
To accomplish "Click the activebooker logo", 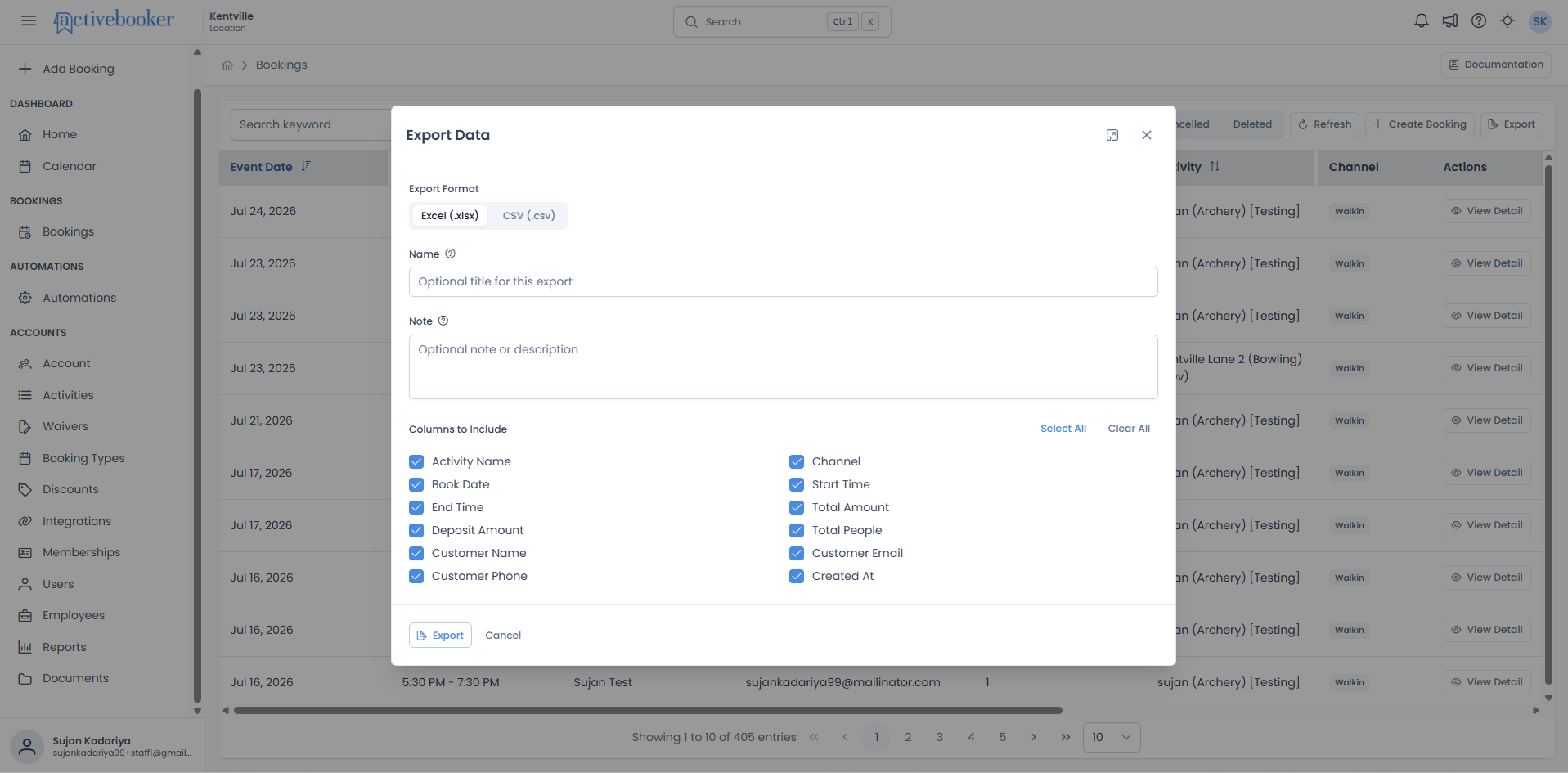I will 114,20.
